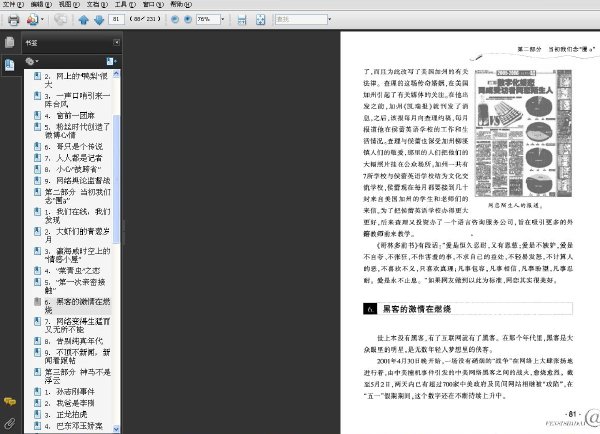Go to previous page with up arrow
600x434 pixels.
[x=83, y=20]
